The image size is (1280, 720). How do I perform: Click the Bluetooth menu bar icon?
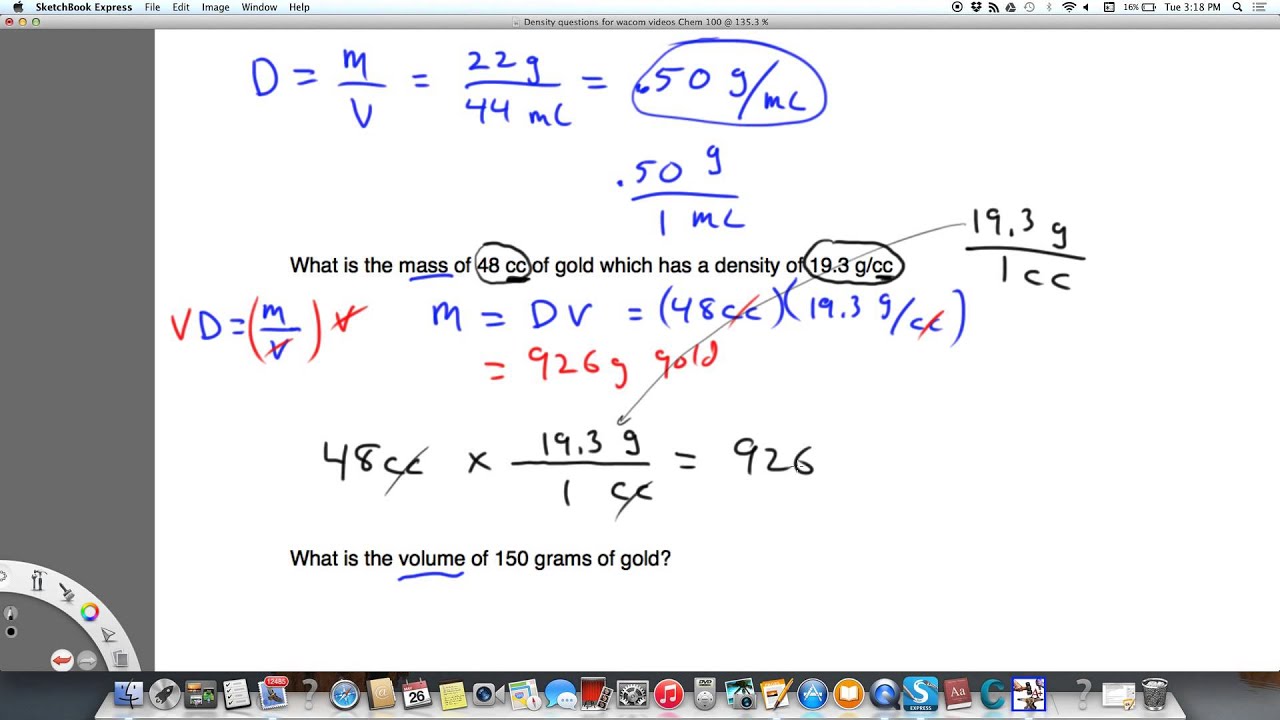point(1049,7)
